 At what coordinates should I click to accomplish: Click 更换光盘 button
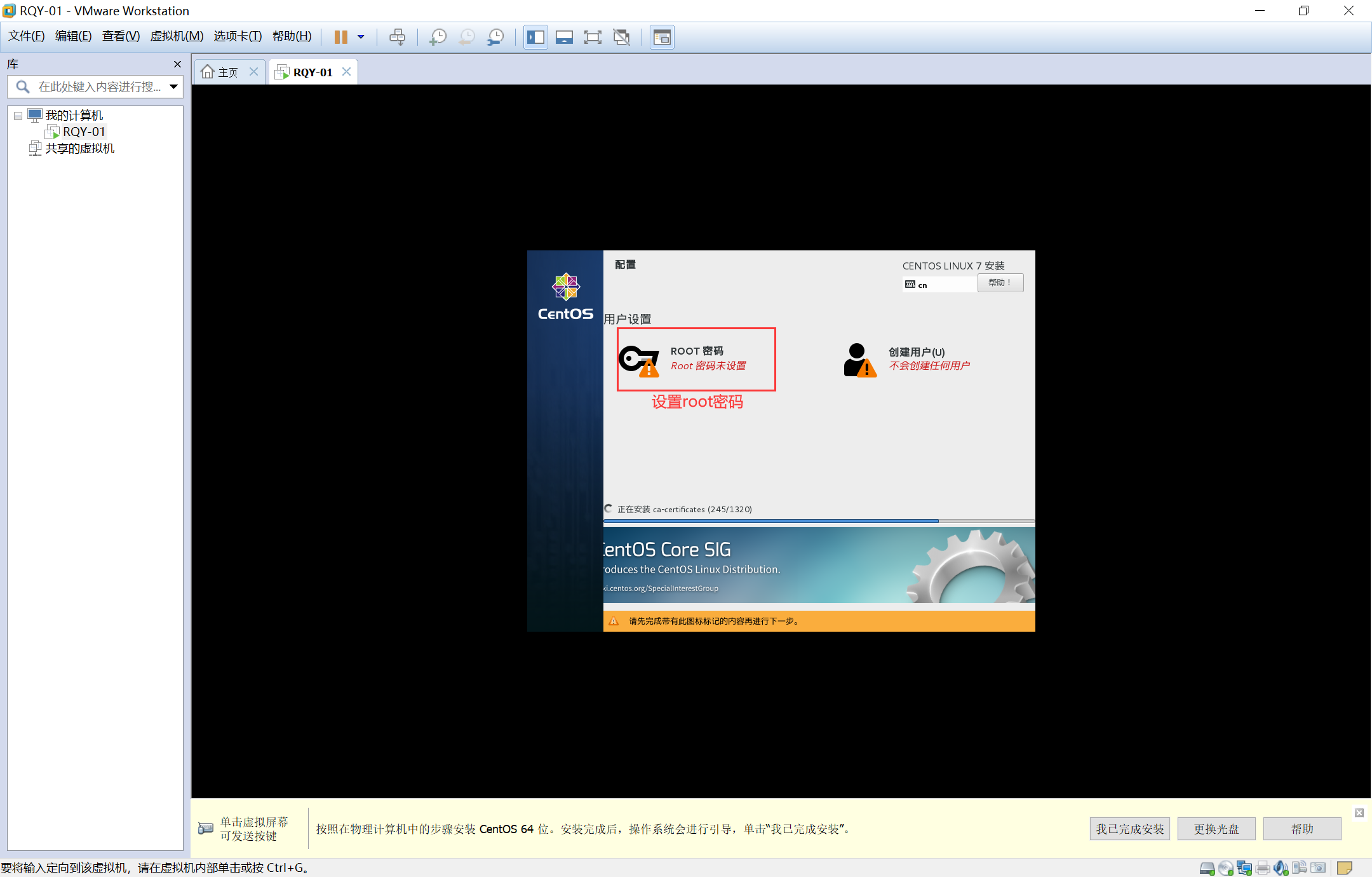1216,829
